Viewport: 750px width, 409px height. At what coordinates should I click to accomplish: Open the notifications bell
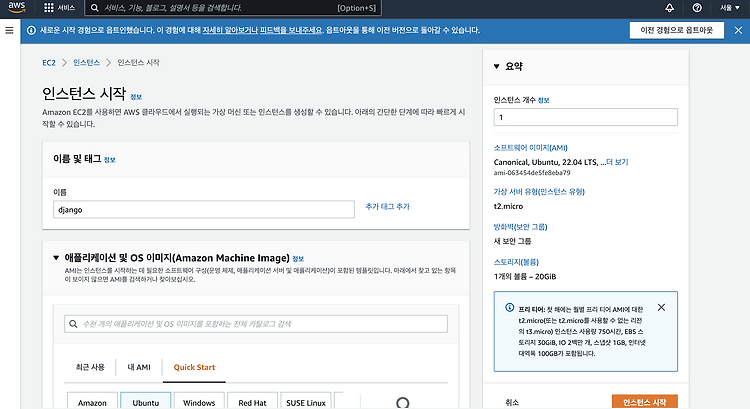(x=669, y=8)
